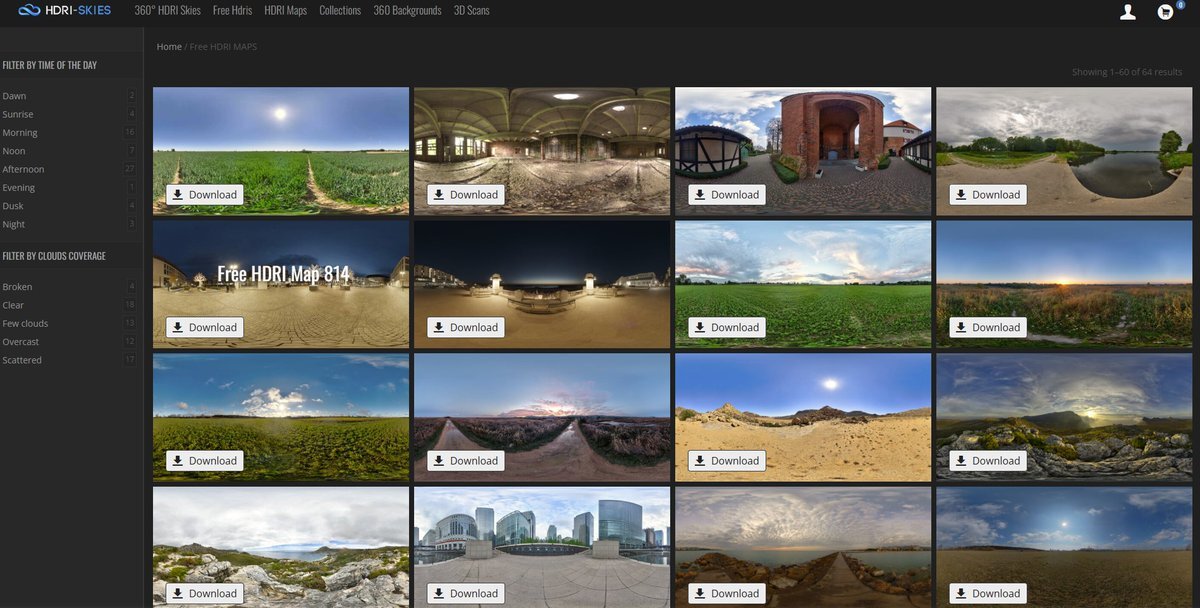Select the Overcast clouds filter
Viewport: 1200px width, 608px height.
tap(21, 342)
